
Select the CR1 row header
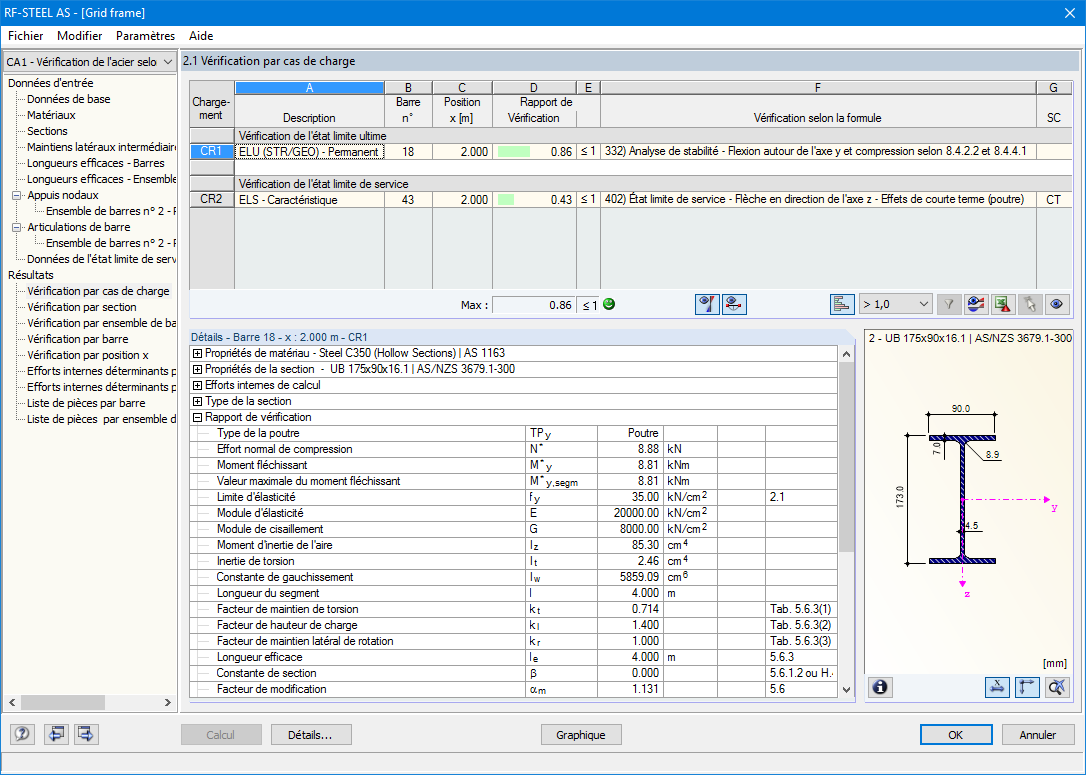pos(211,151)
